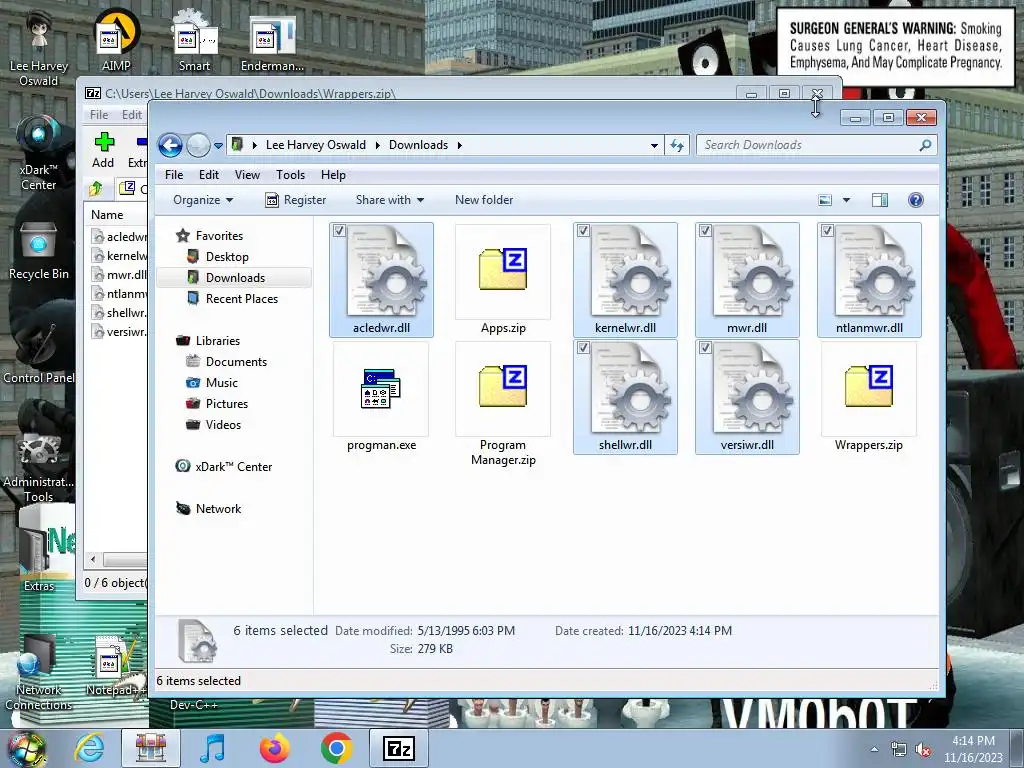The image size is (1024, 768).
Task: Select the progman.exe program icon
Action: 381,389
